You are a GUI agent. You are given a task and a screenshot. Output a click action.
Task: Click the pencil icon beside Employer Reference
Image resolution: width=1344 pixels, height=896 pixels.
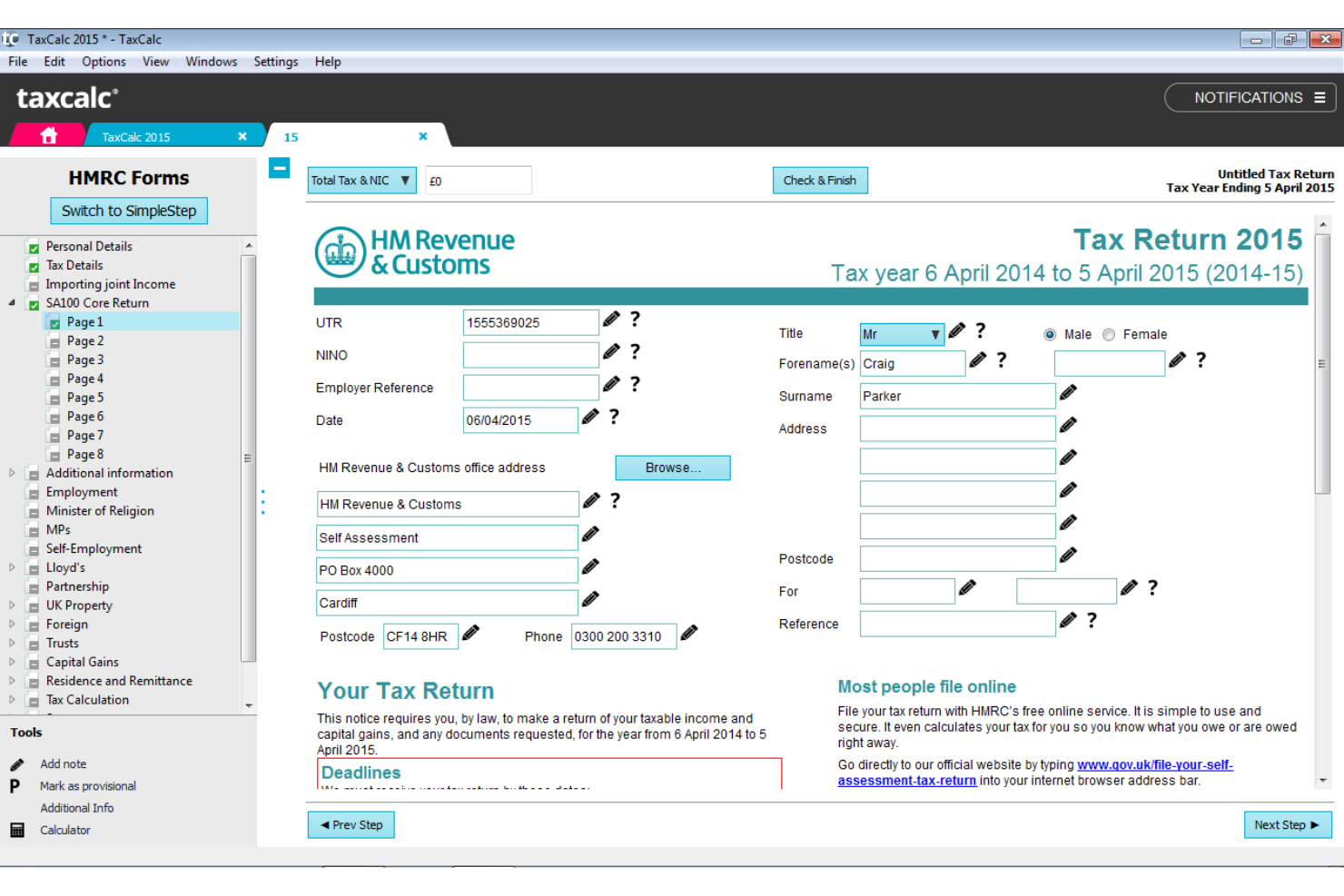(x=612, y=384)
